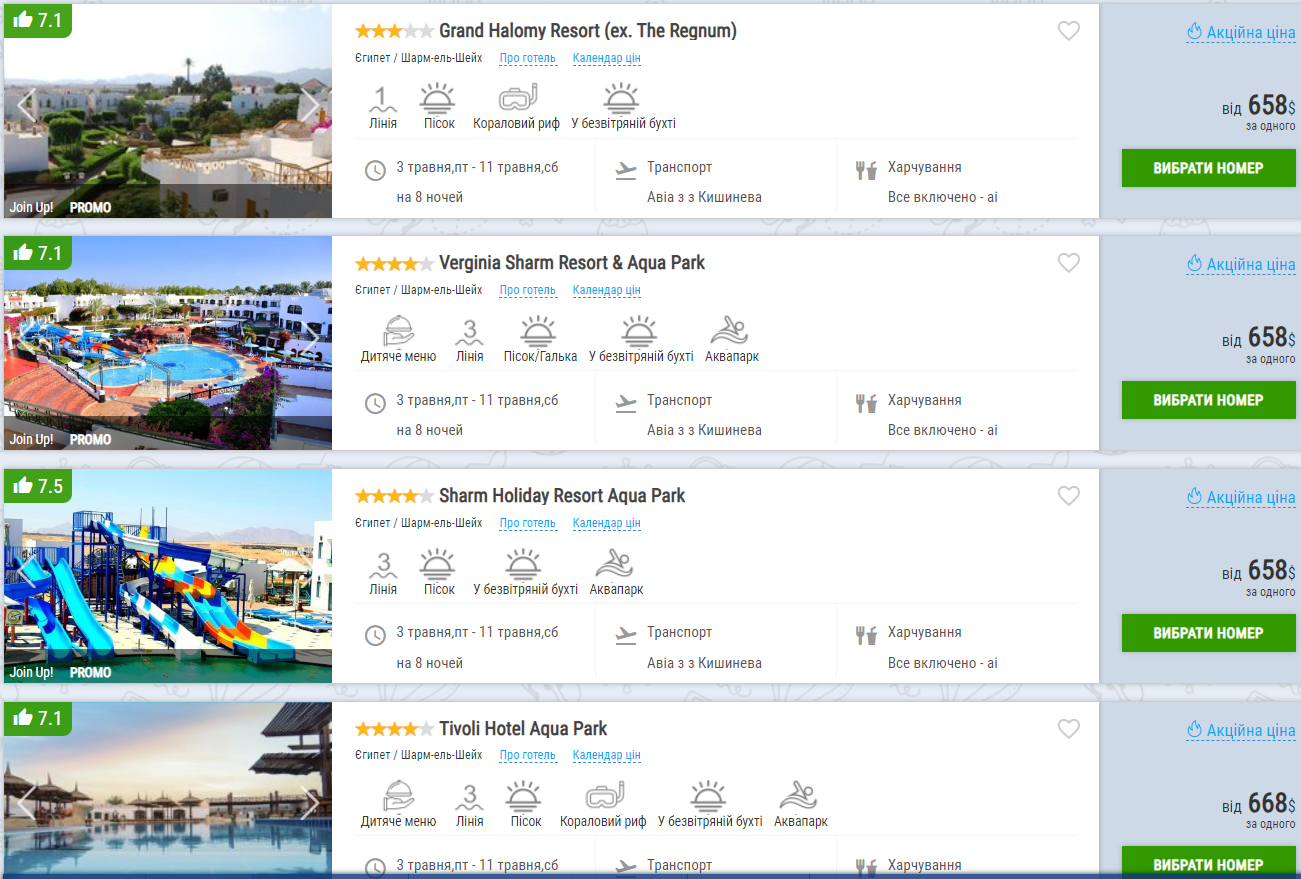The image size is (1301, 879).
Task: Open 'Про готель' for Tivoli Hotel Aqua Park
Action: (x=527, y=755)
